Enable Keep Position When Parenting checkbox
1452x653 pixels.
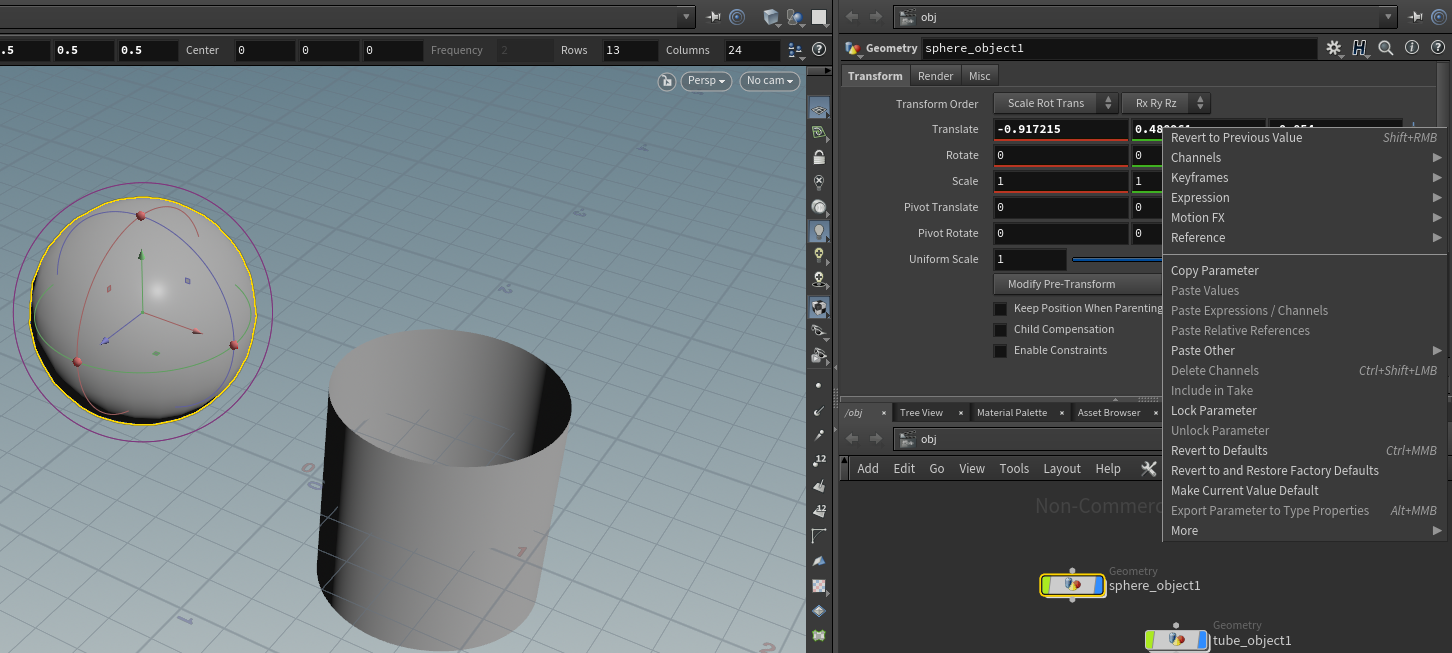pos(1000,309)
